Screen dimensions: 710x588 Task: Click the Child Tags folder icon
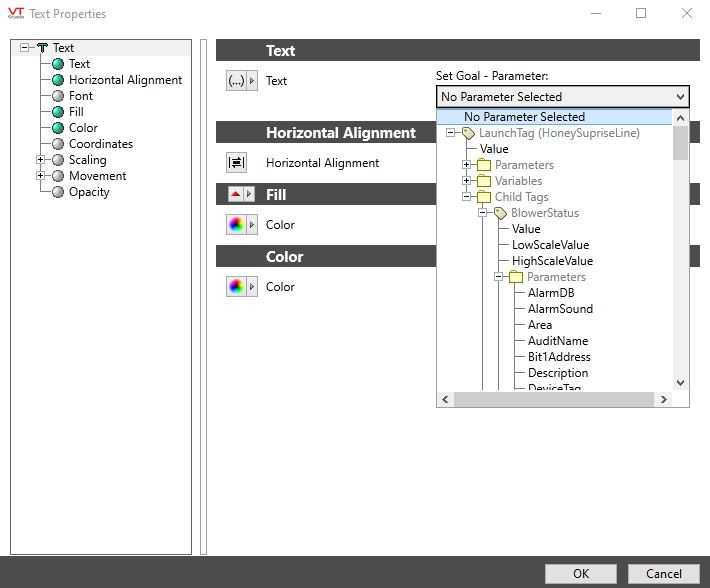[484, 197]
